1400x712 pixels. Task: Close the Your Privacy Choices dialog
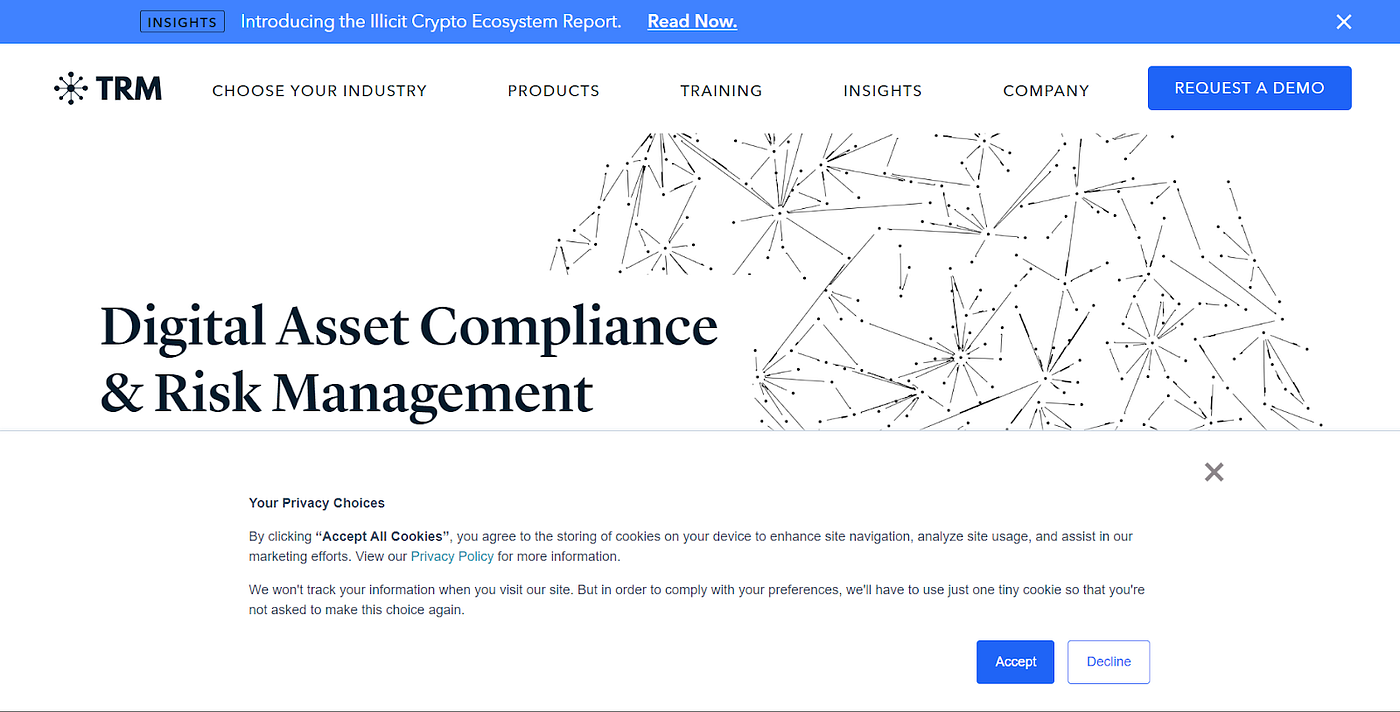pos(1213,471)
